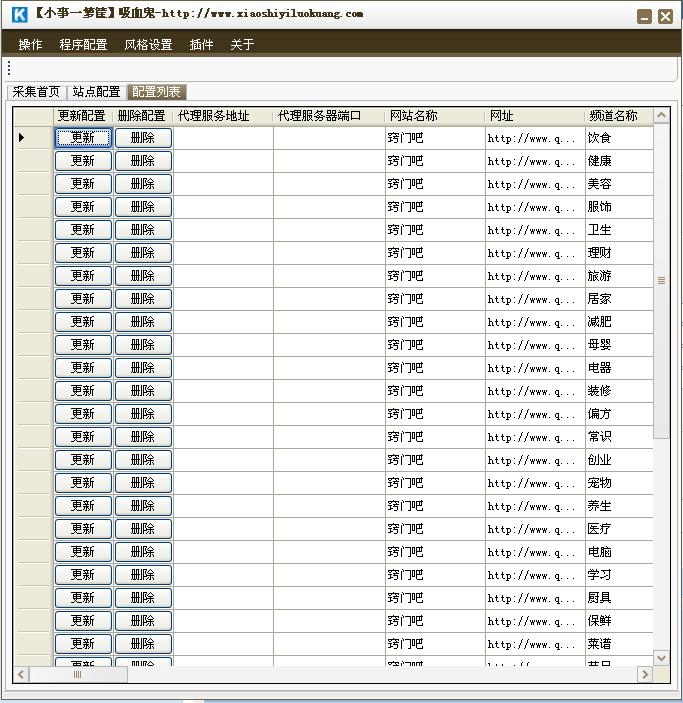
Task: Click the 删除配置 column header
Action: point(143,116)
